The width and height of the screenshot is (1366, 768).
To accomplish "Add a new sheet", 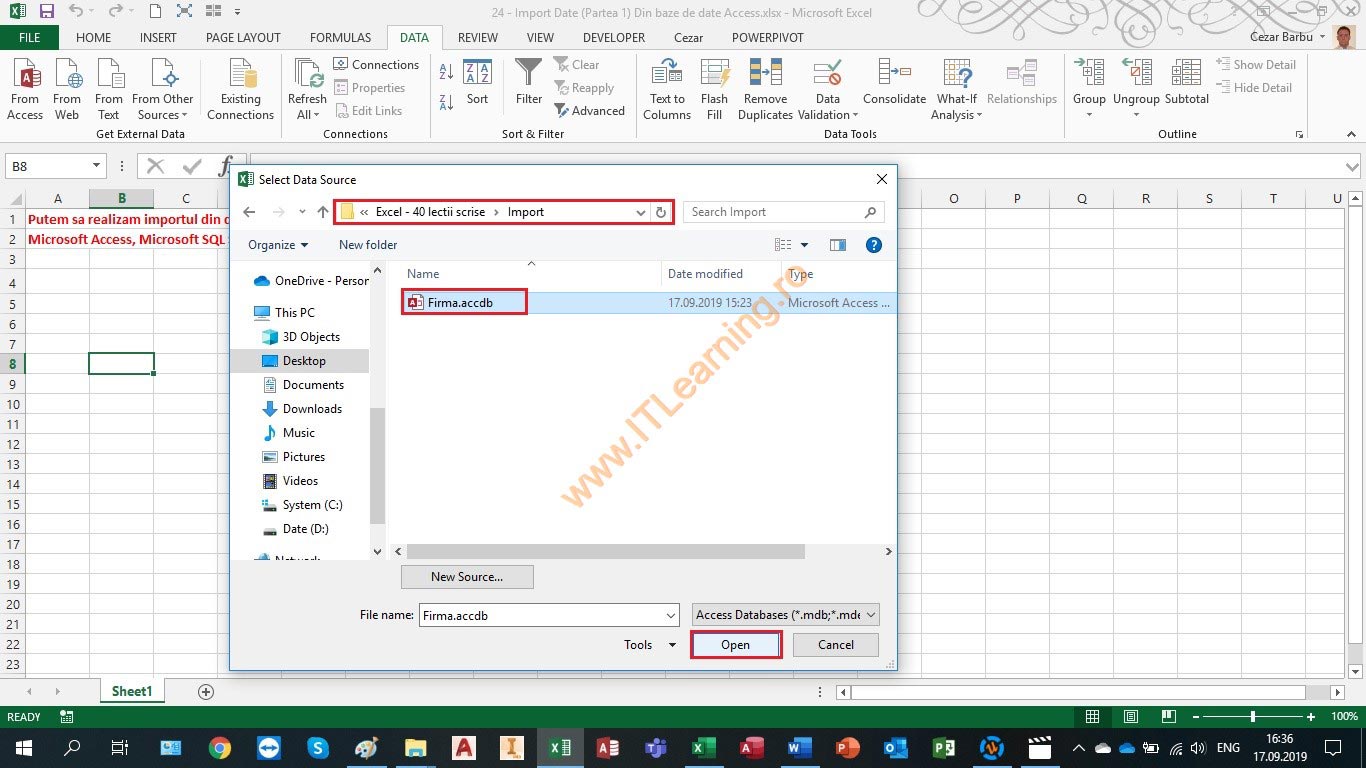I will point(206,692).
